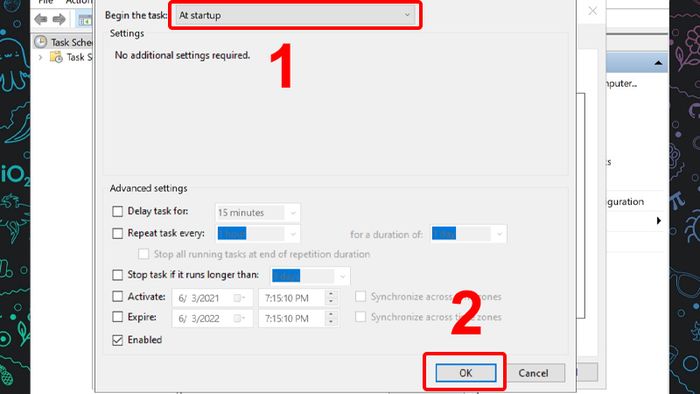Select the Task Scheduler Library folder icon

coord(56,57)
